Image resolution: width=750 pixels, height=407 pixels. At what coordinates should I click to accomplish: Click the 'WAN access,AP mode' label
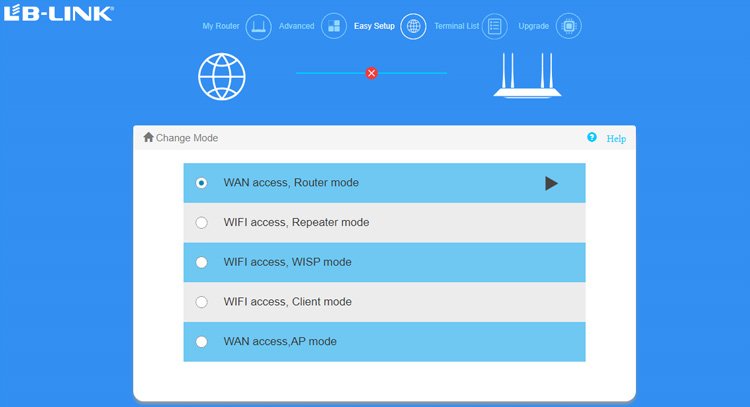click(x=280, y=341)
